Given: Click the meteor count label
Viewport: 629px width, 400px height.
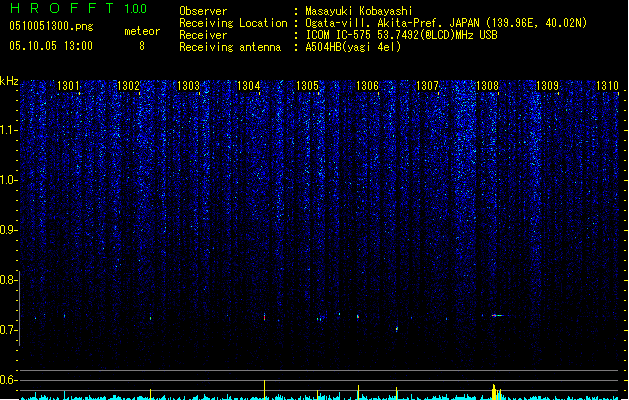Looking at the screenshot, I should pyautogui.click(x=142, y=31).
